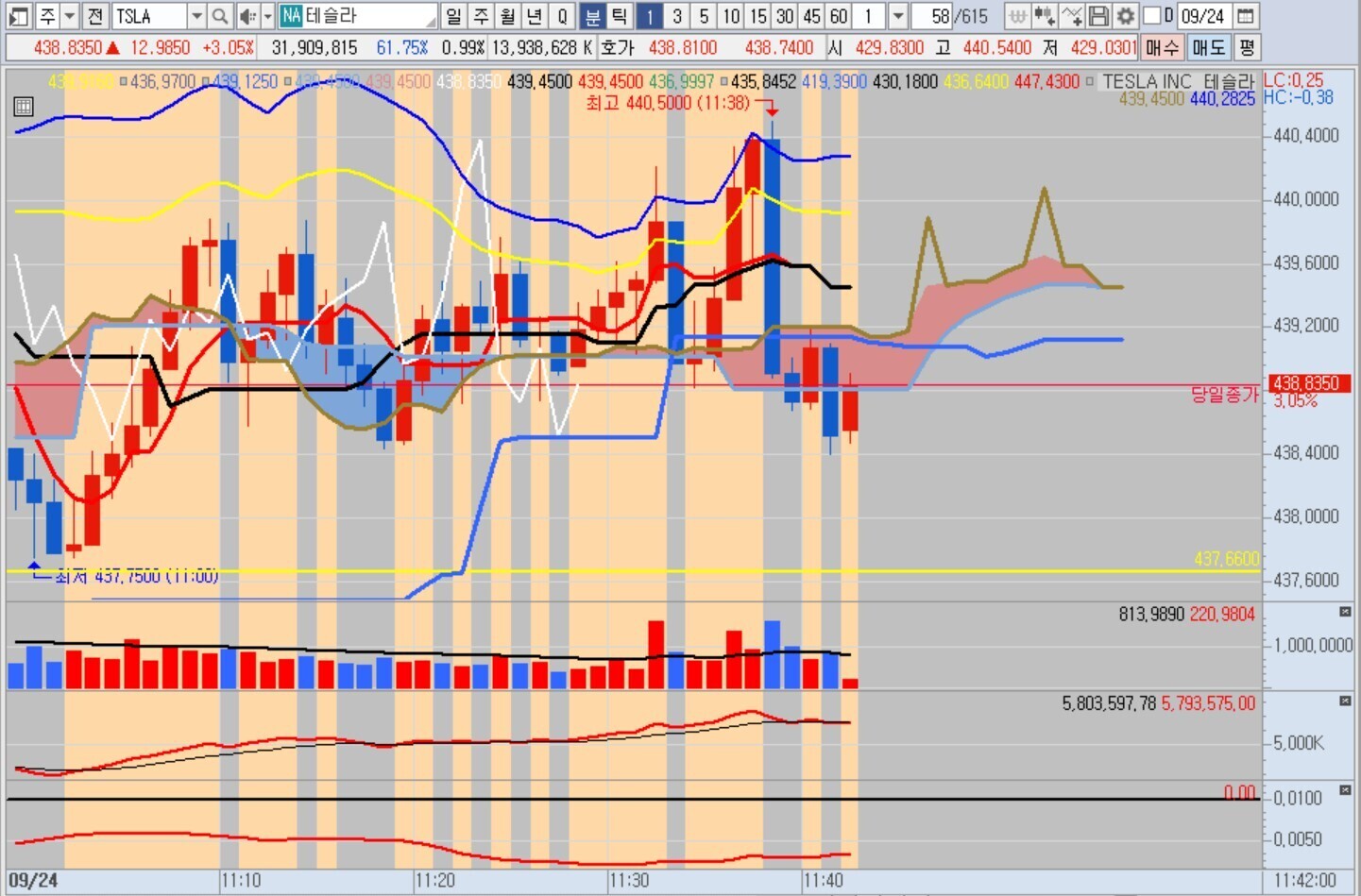Click the 최저 437.7500 (11:00) low label
This screenshot has height=896, width=1361.
tap(137, 575)
